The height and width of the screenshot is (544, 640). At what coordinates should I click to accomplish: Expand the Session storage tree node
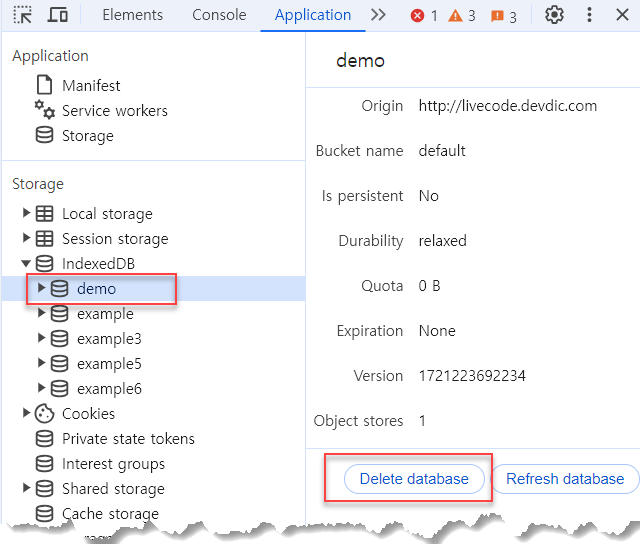click(27, 239)
